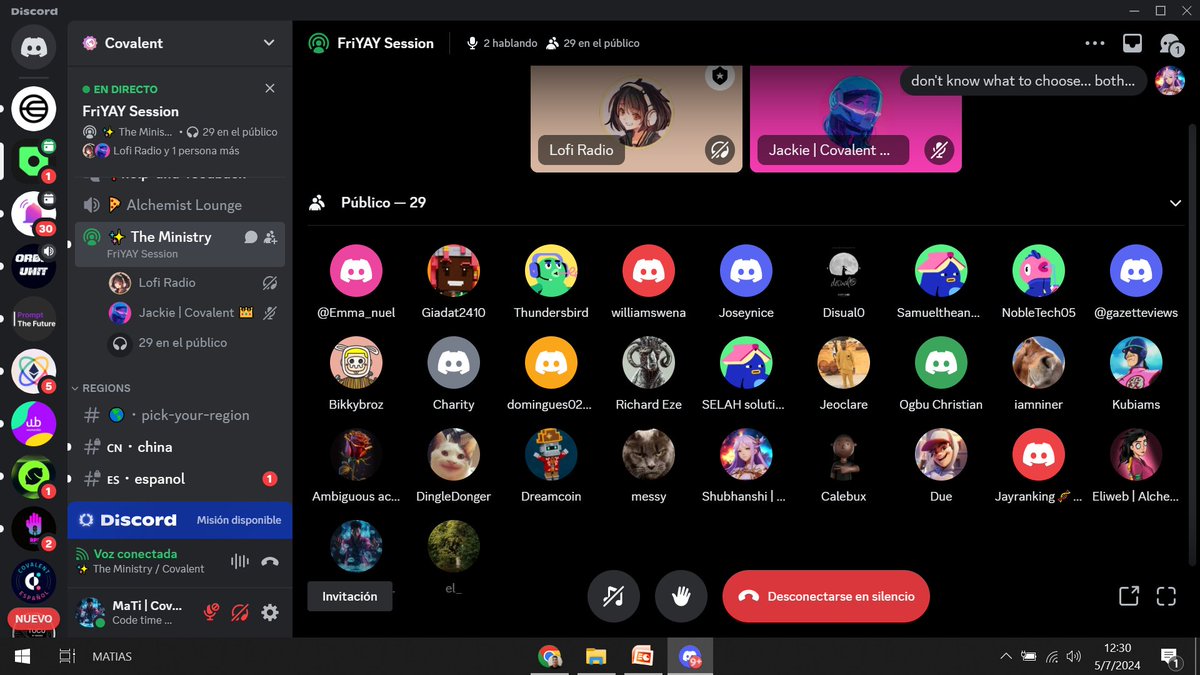Viewport: 1200px width, 675px height.
Task: Click 29 en el público in channel list
Action: click(x=183, y=343)
